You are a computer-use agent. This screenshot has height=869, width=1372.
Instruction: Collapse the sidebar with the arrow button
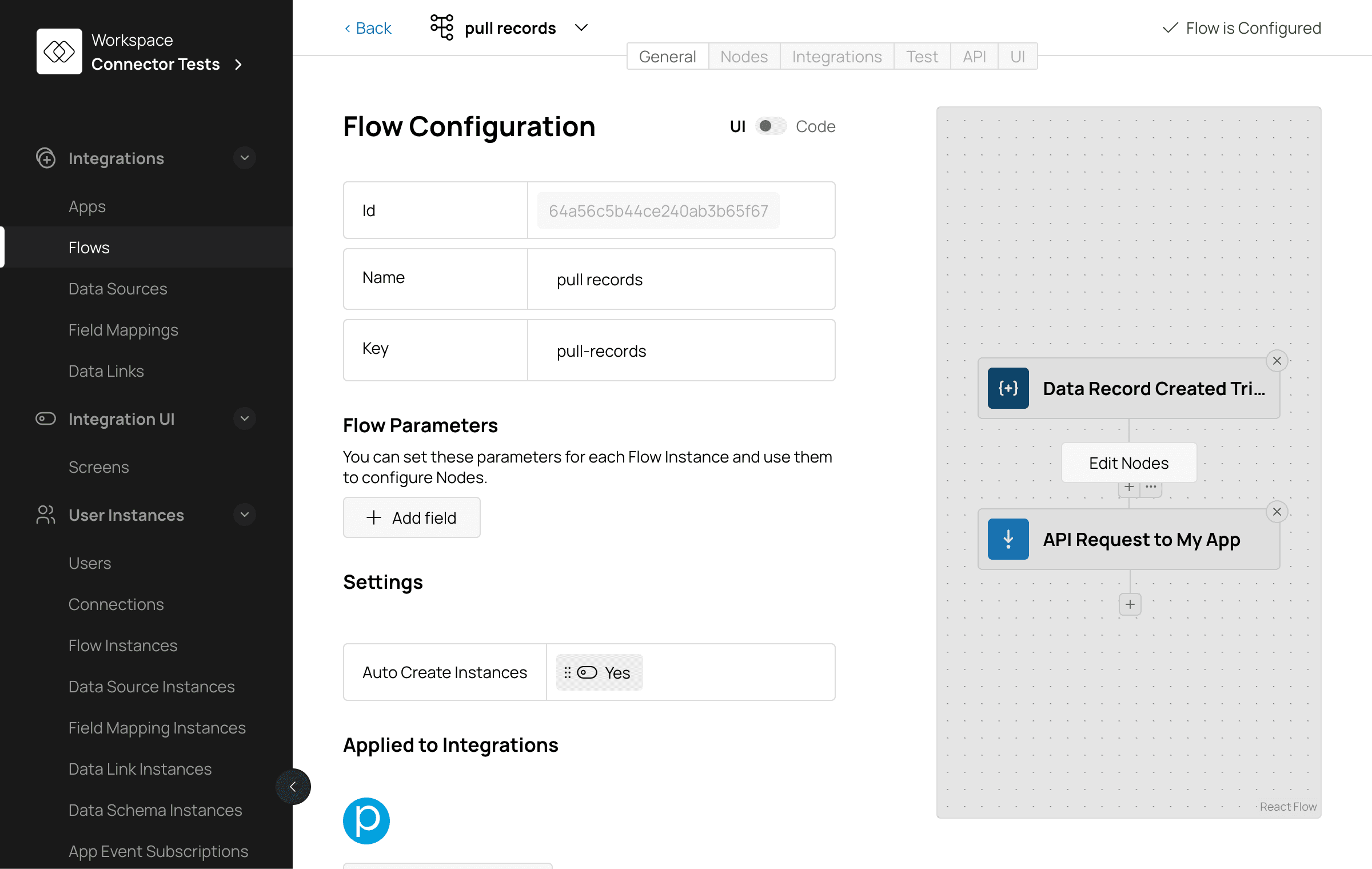[293, 787]
